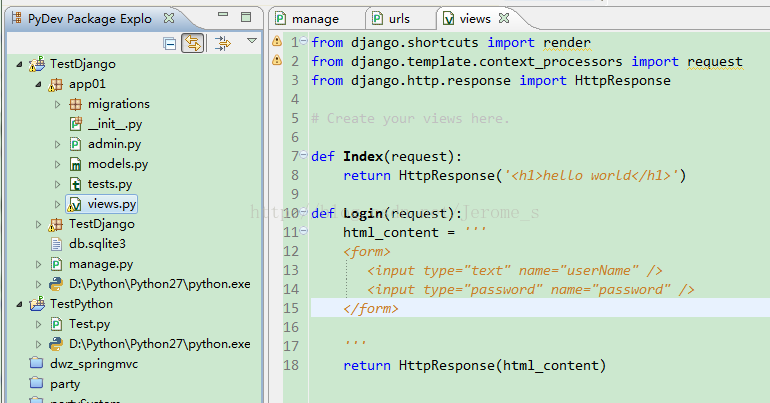Expand the views.py node
This screenshot has height=403, width=770.
[57, 204]
